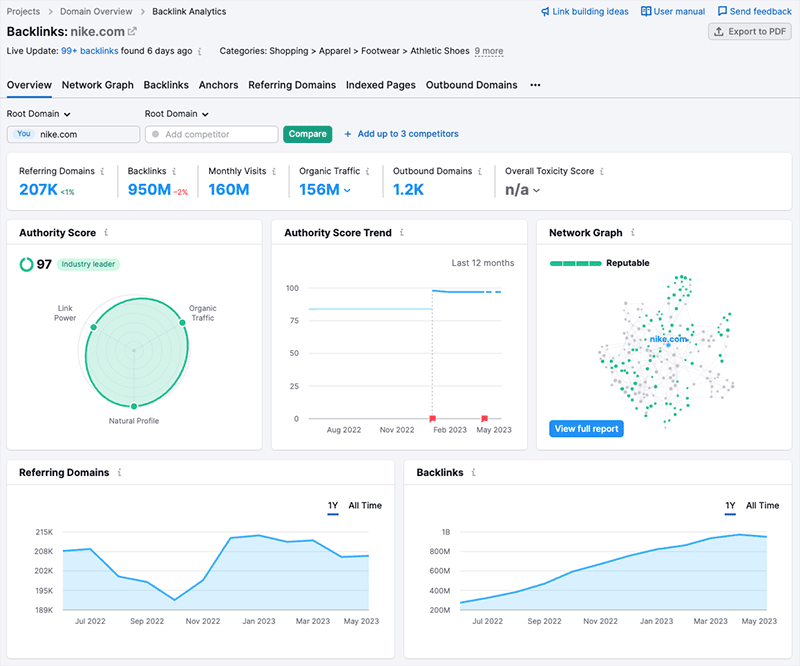The width and height of the screenshot is (800, 666).
Task: Switch to the Backlinks tab
Action: (166, 85)
